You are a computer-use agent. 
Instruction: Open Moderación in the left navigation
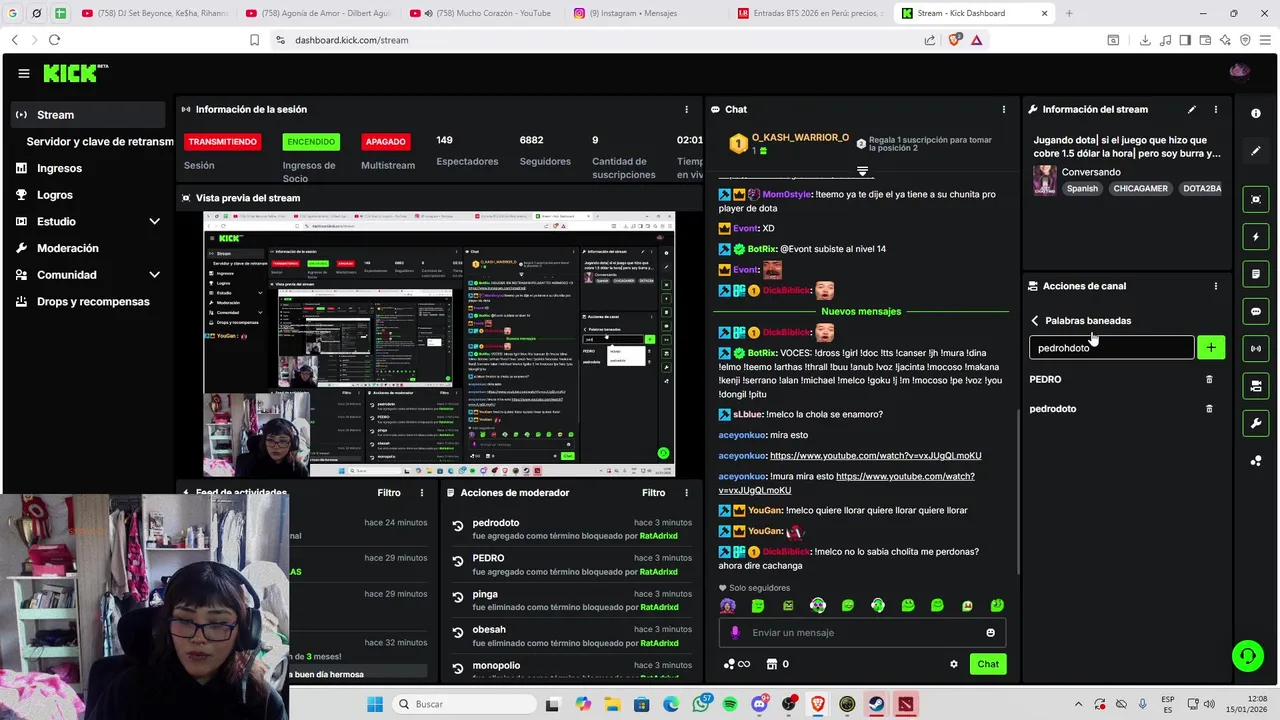(68, 248)
